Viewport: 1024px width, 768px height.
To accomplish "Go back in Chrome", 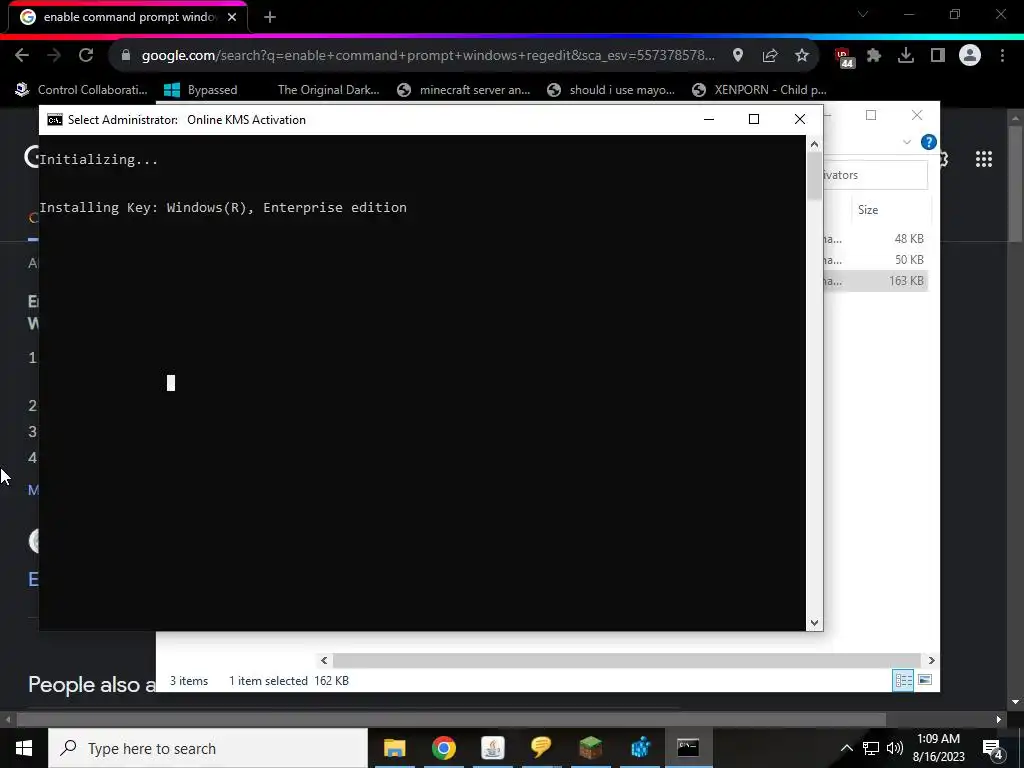I will coord(22,56).
